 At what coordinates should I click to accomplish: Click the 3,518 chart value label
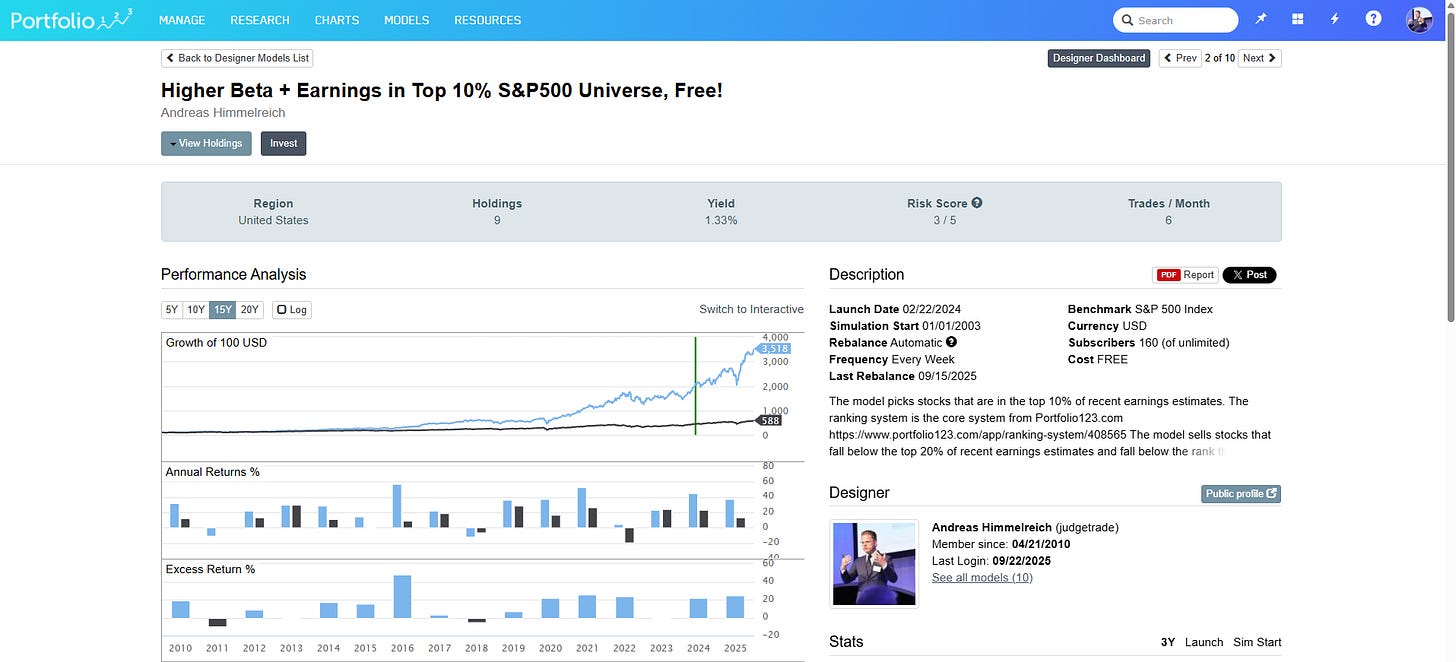point(774,348)
